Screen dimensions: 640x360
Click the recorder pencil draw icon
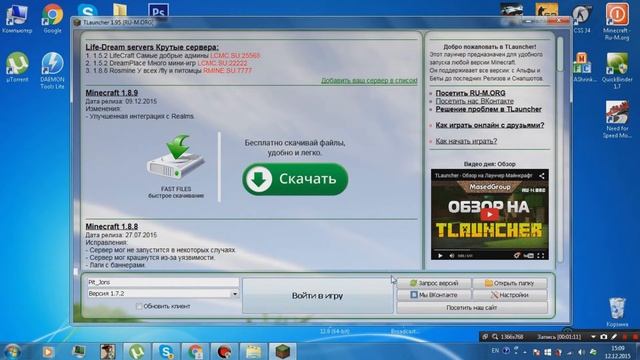tap(614, 337)
